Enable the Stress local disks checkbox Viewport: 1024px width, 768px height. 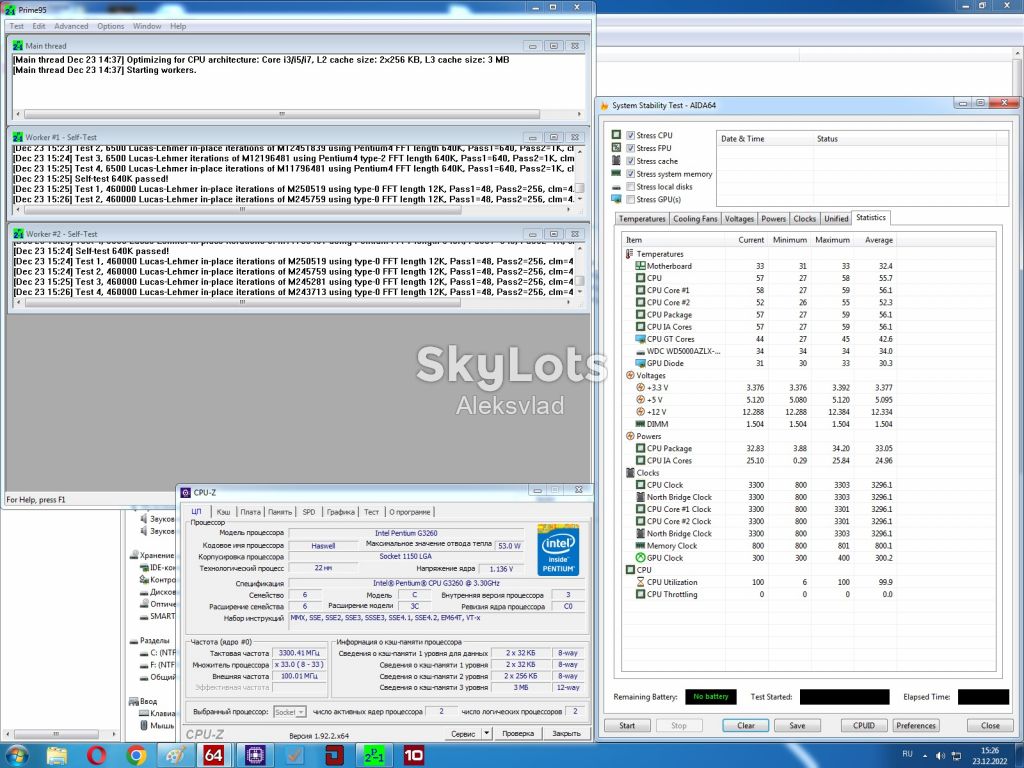tap(630, 187)
